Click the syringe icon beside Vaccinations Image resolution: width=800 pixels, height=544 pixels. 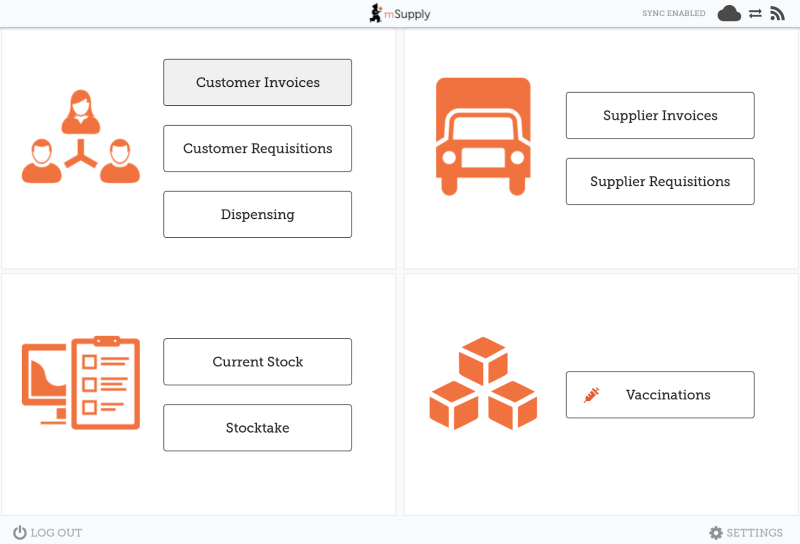(x=591, y=395)
